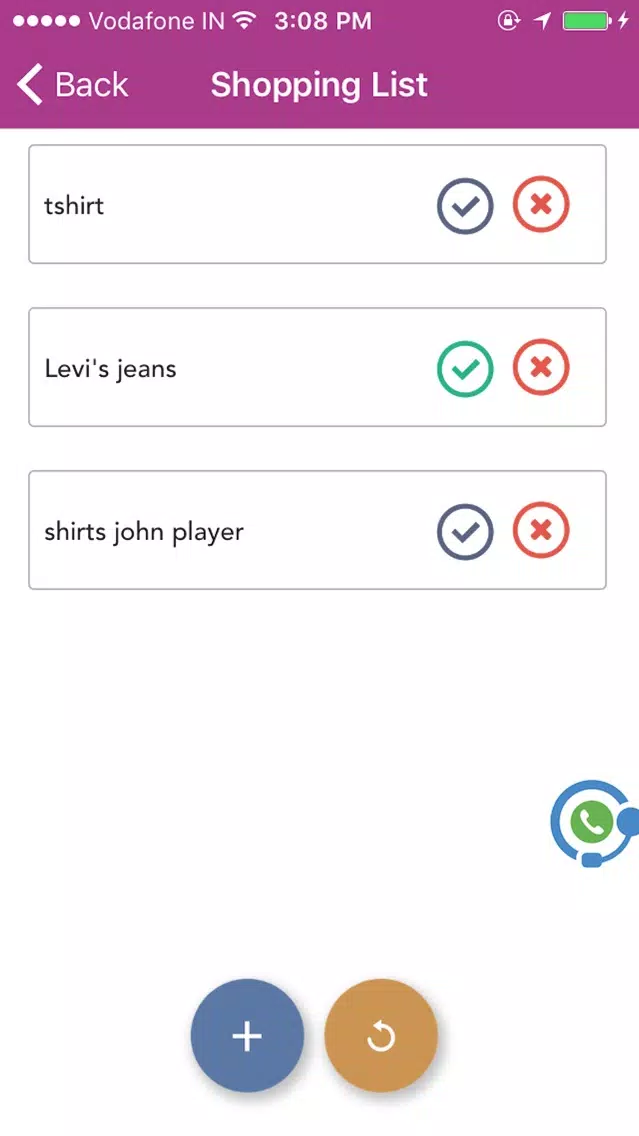
Task: Select the shirts john player entry text
Action: tap(144, 532)
